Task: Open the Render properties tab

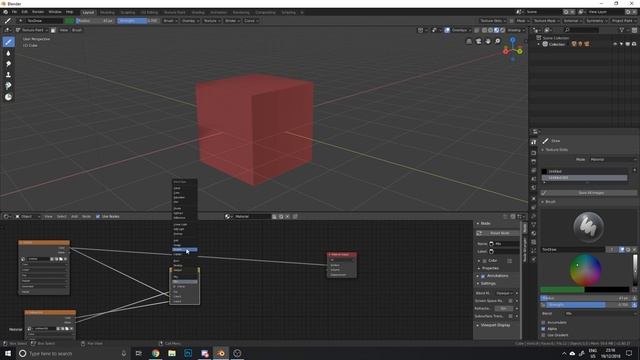Action: 533,153
